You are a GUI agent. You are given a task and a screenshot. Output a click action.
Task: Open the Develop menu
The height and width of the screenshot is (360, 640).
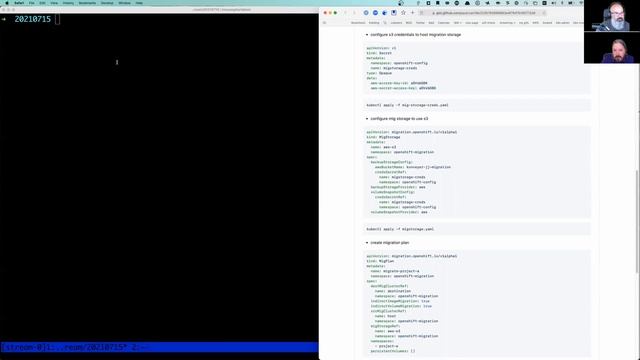[x=107, y=3]
